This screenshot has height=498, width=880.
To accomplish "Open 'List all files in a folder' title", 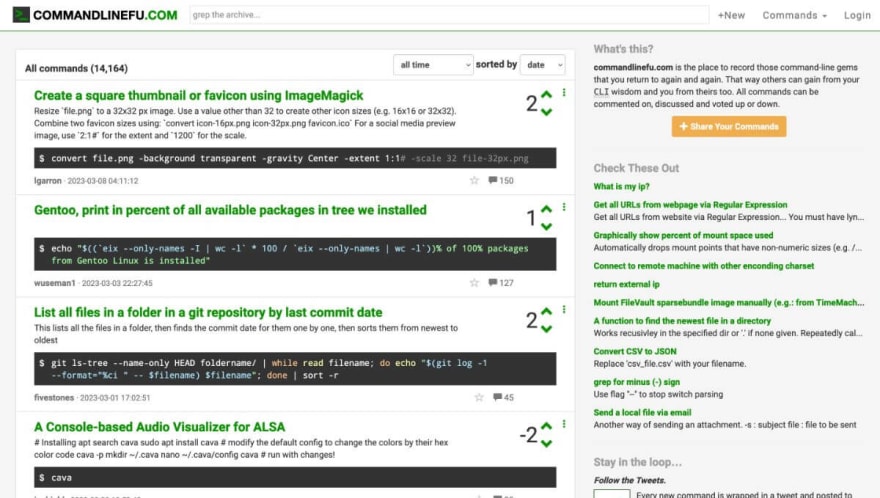I will (208, 312).
